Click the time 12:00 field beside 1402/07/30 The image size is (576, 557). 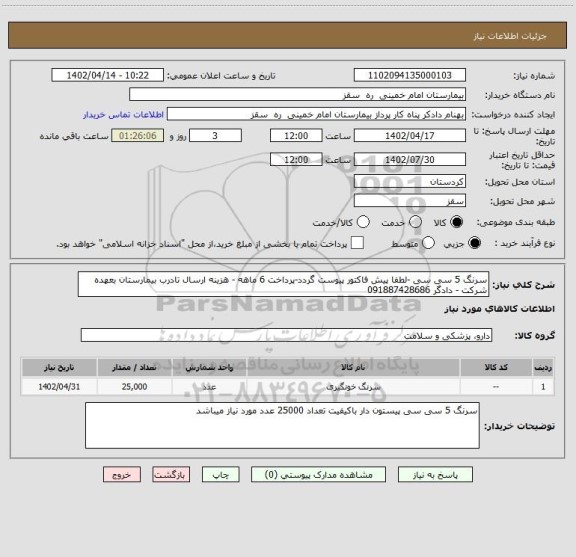click(x=296, y=159)
